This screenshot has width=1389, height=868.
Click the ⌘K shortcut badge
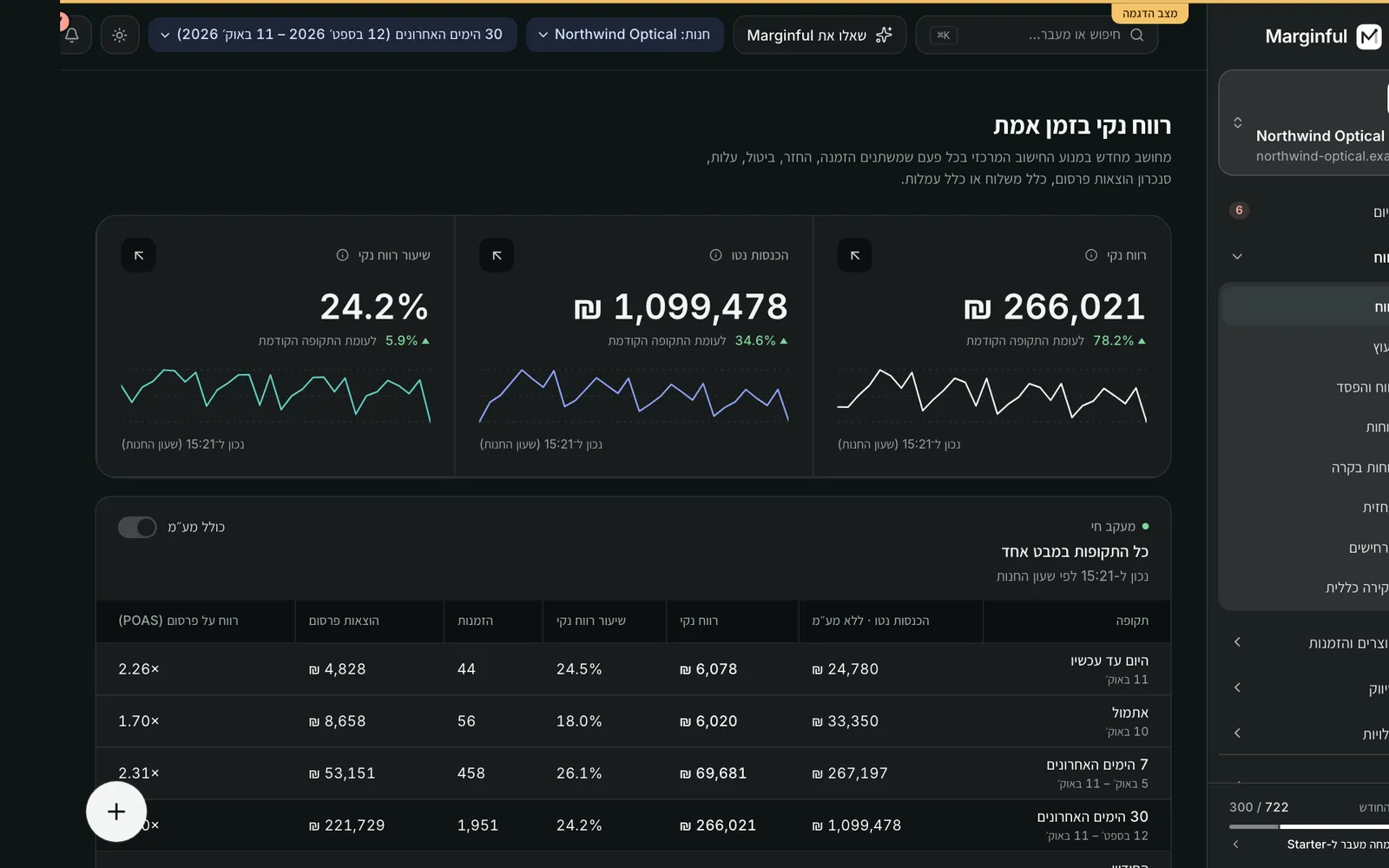click(944, 35)
